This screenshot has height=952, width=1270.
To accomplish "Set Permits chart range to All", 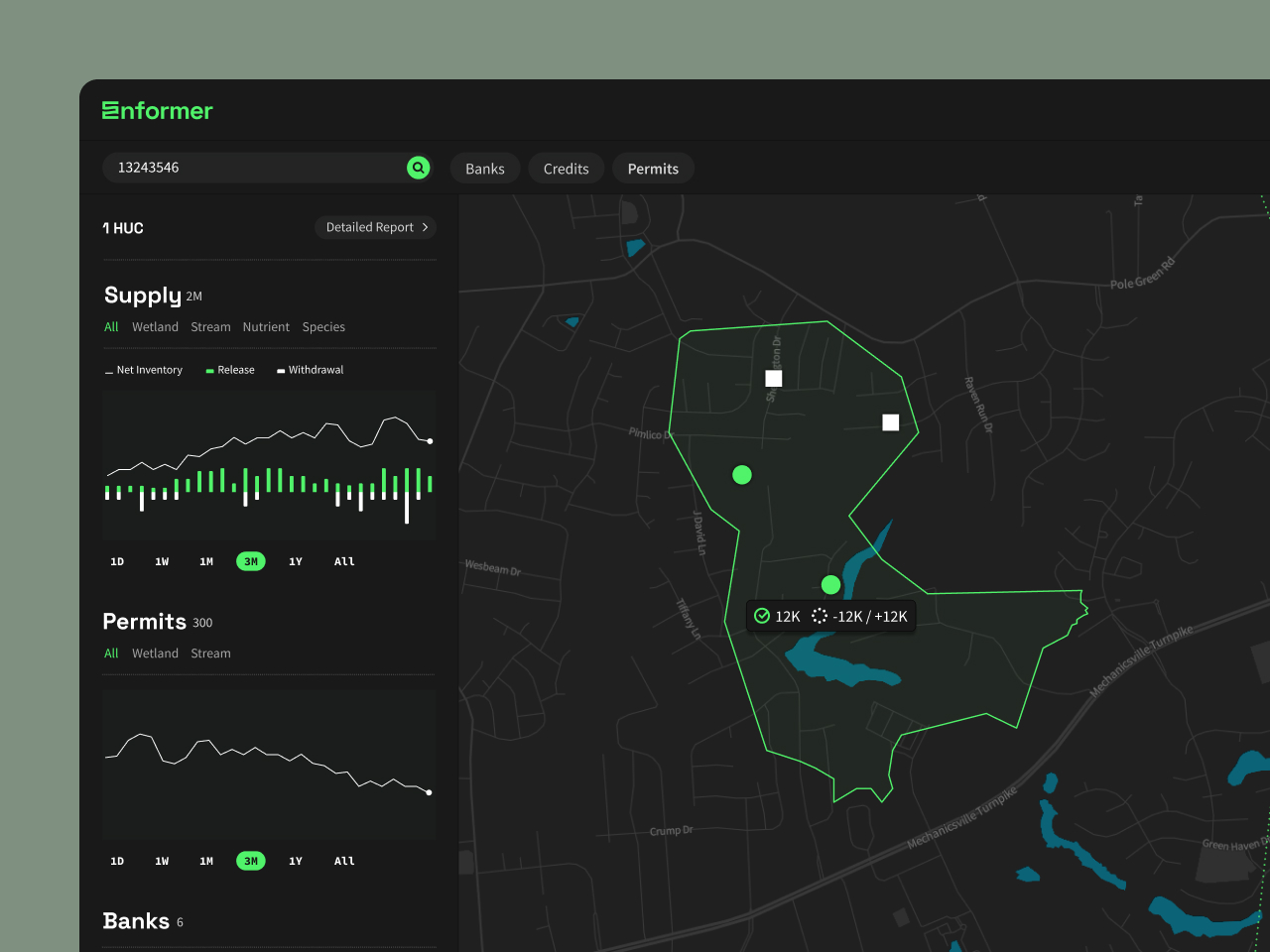I will point(344,861).
